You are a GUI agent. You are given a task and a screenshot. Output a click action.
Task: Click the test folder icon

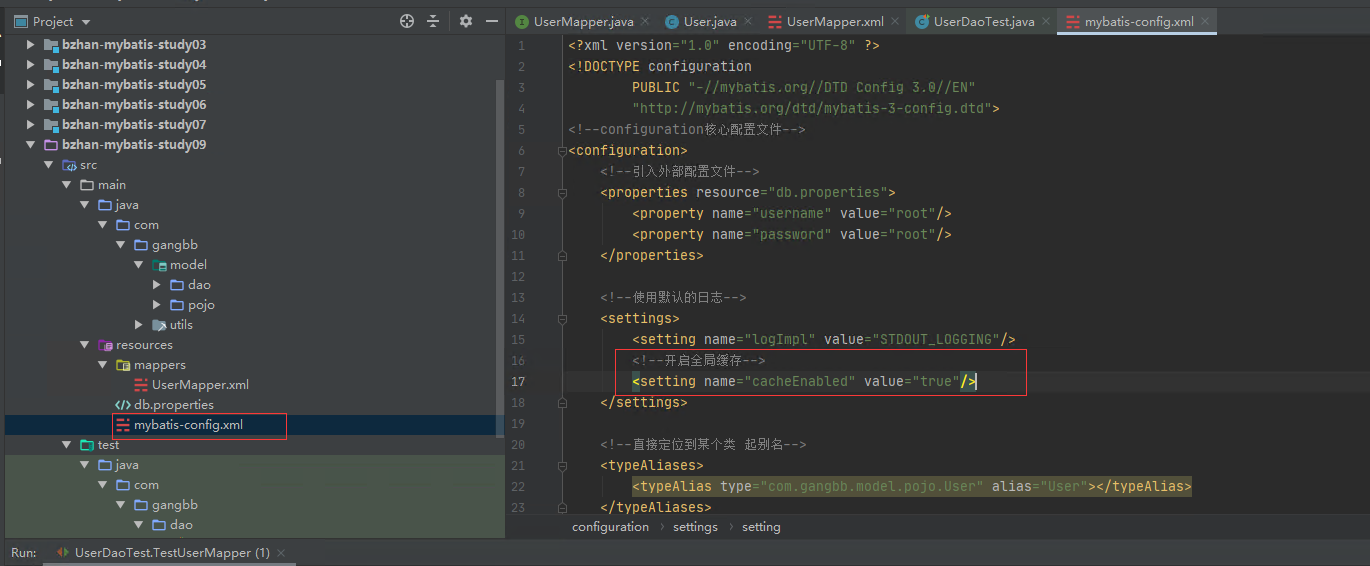click(x=87, y=445)
